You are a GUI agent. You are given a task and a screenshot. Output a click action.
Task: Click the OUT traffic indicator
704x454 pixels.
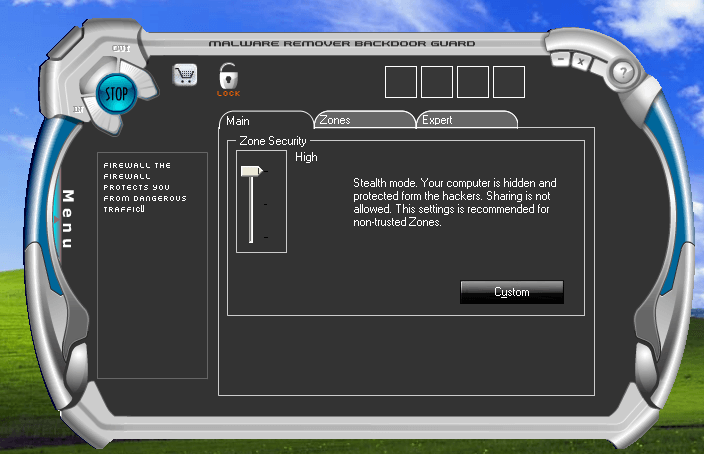point(121,48)
